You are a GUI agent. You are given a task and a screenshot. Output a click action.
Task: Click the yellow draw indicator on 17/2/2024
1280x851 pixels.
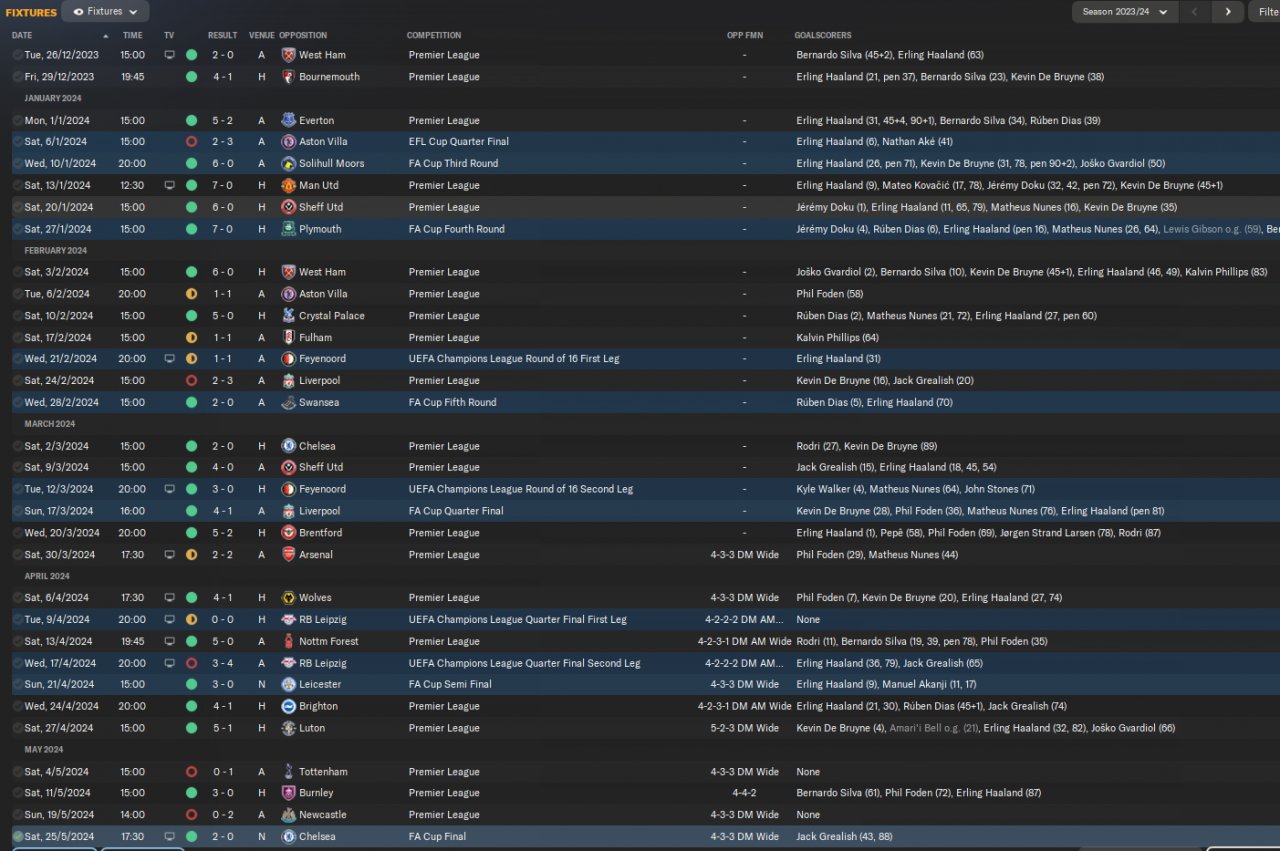[191, 338]
